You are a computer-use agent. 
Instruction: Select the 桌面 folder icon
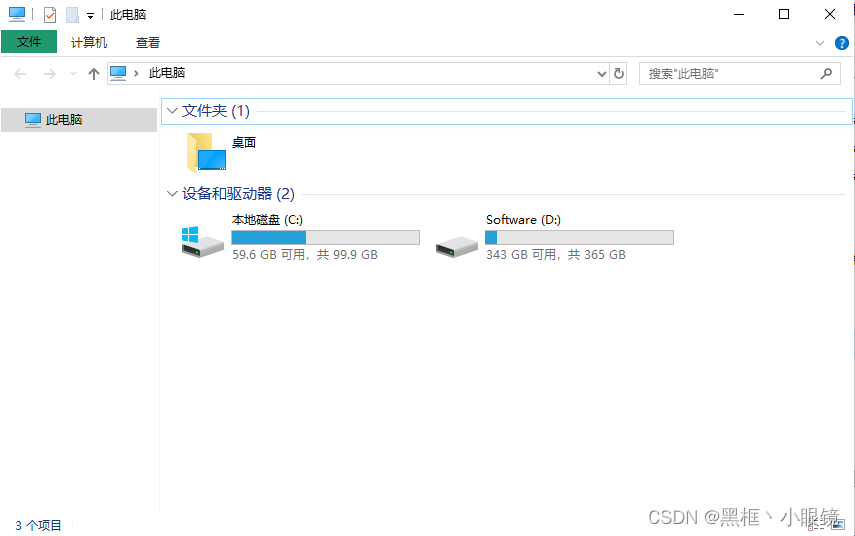pyautogui.click(x=206, y=153)
